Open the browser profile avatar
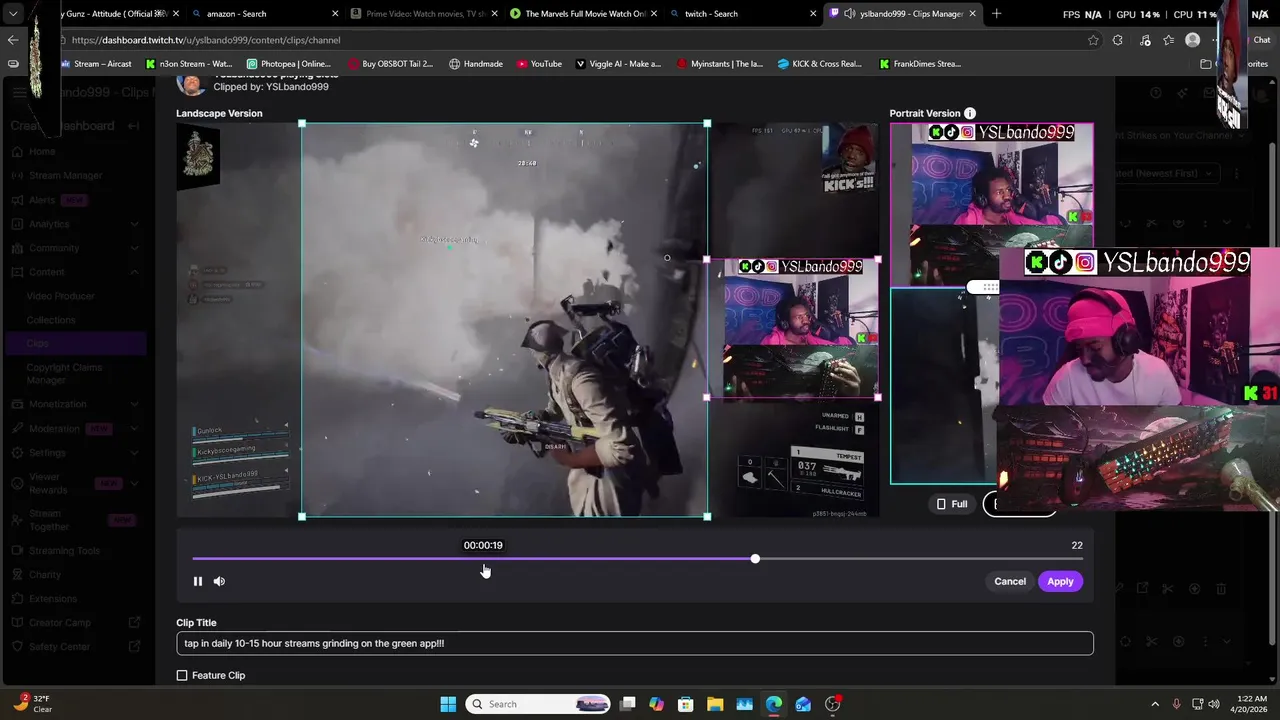Screen dimensions: 1280x720 [x=1192, y=40]
